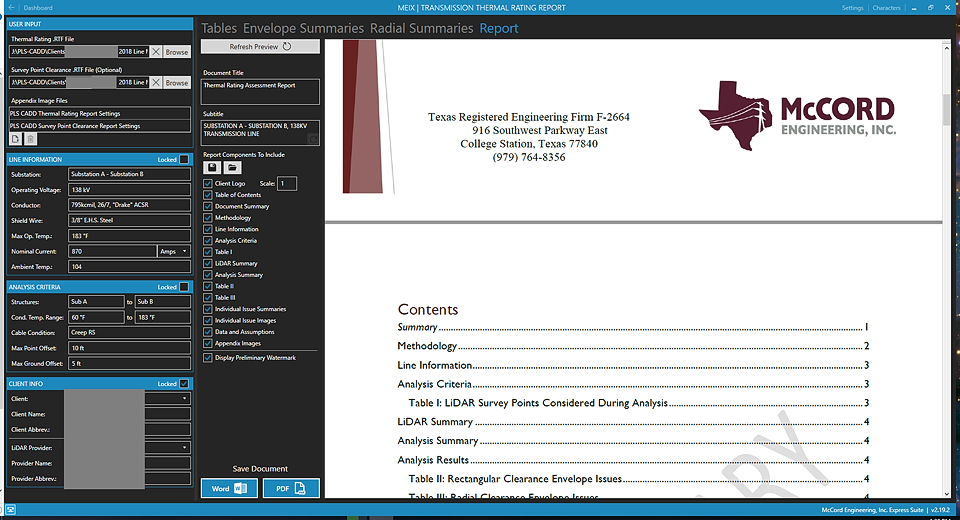Save the document as Word
Screen dimensions: 960x520
point(229,488)
